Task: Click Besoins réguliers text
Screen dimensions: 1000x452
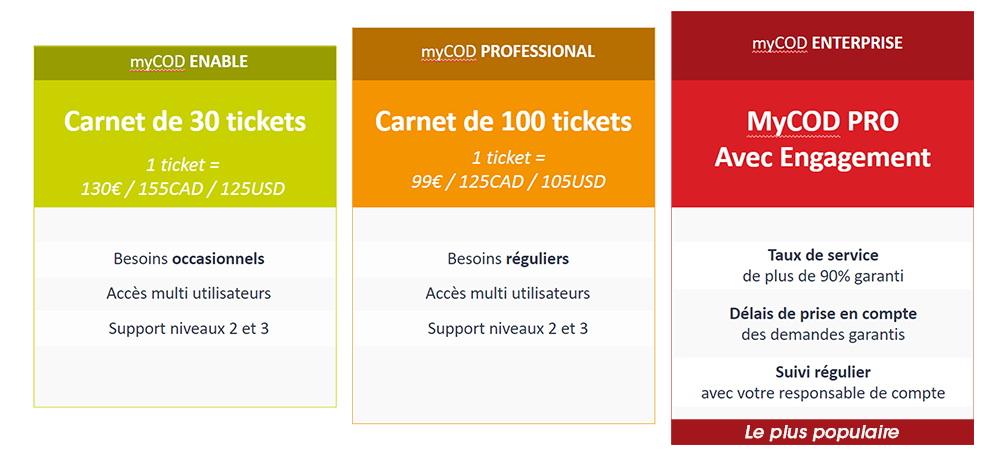Action: click(508, 259)
